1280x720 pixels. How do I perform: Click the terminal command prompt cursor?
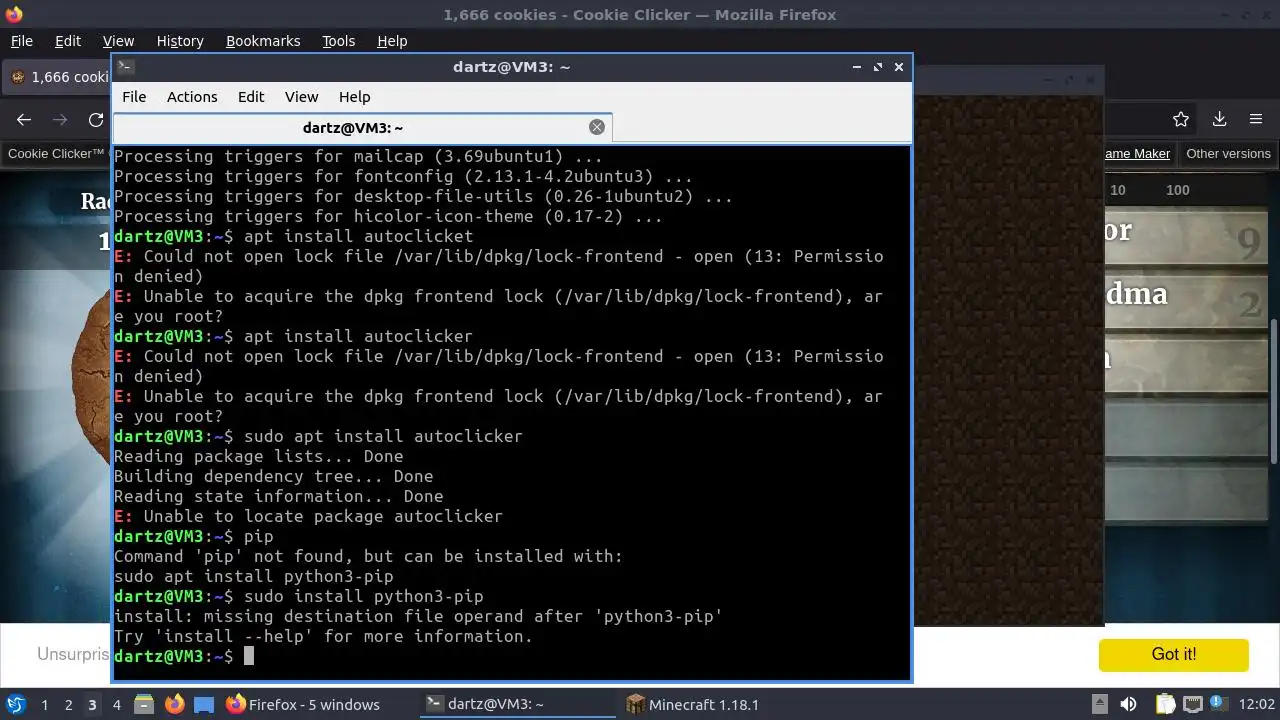click(249, 656)
